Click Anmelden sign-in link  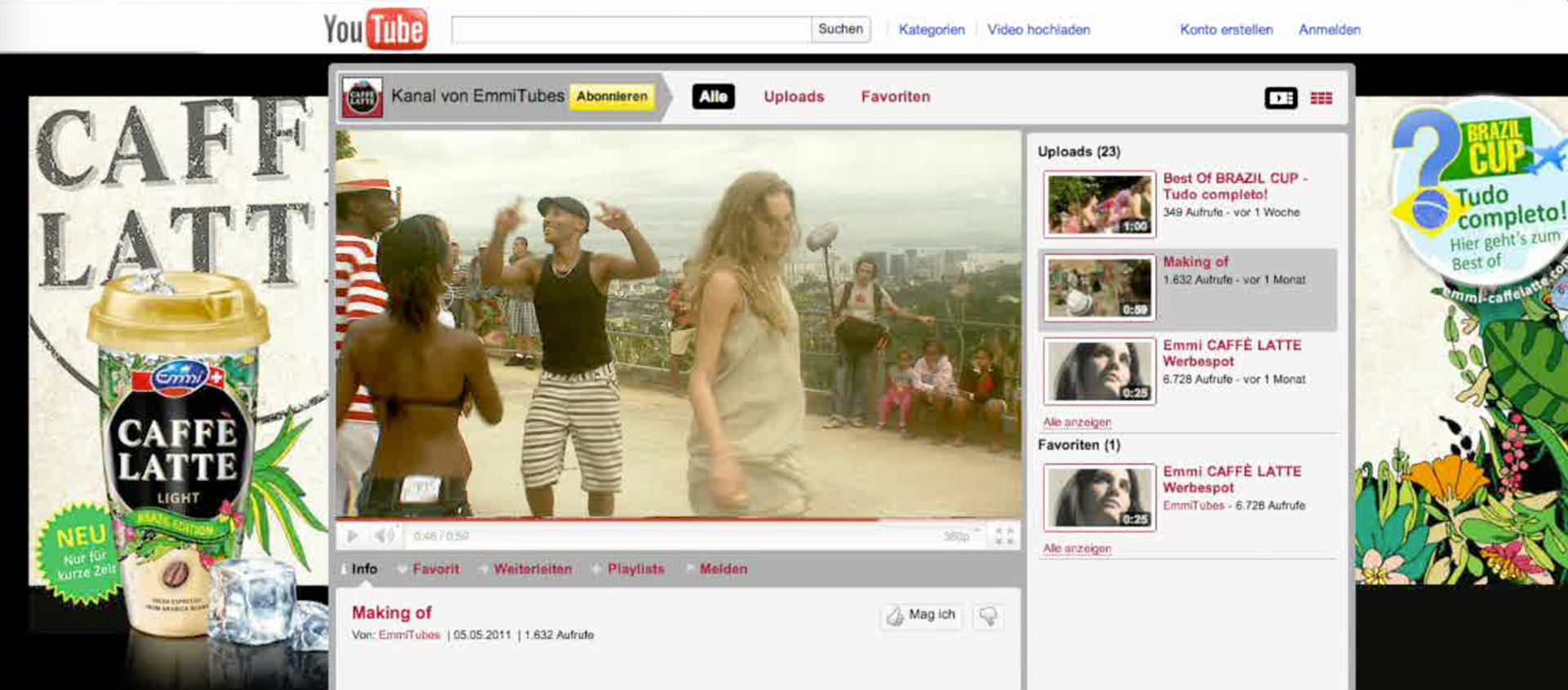1330,29
